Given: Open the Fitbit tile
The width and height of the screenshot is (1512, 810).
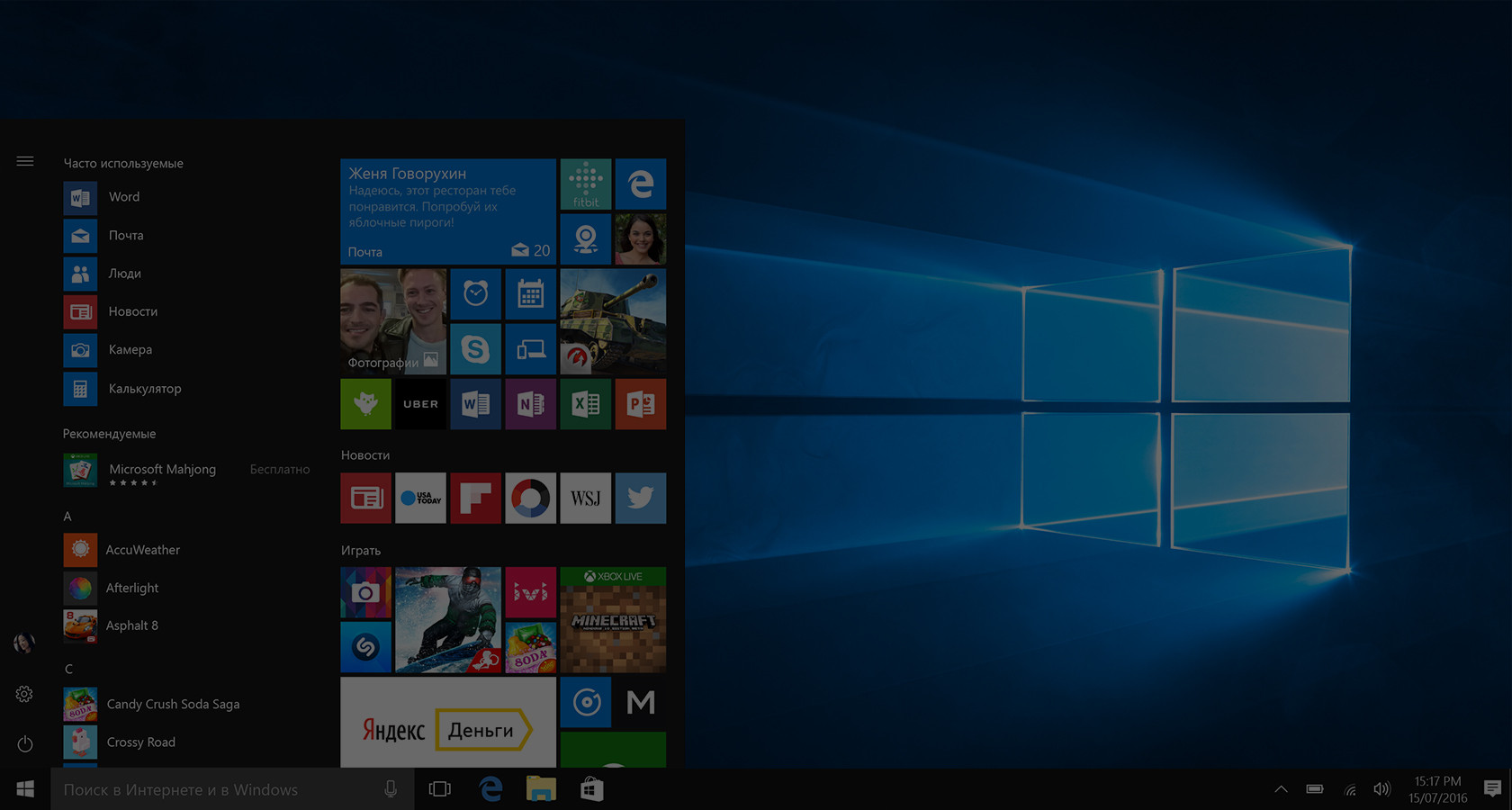Looking at the screenshot, I should point(585,184).
